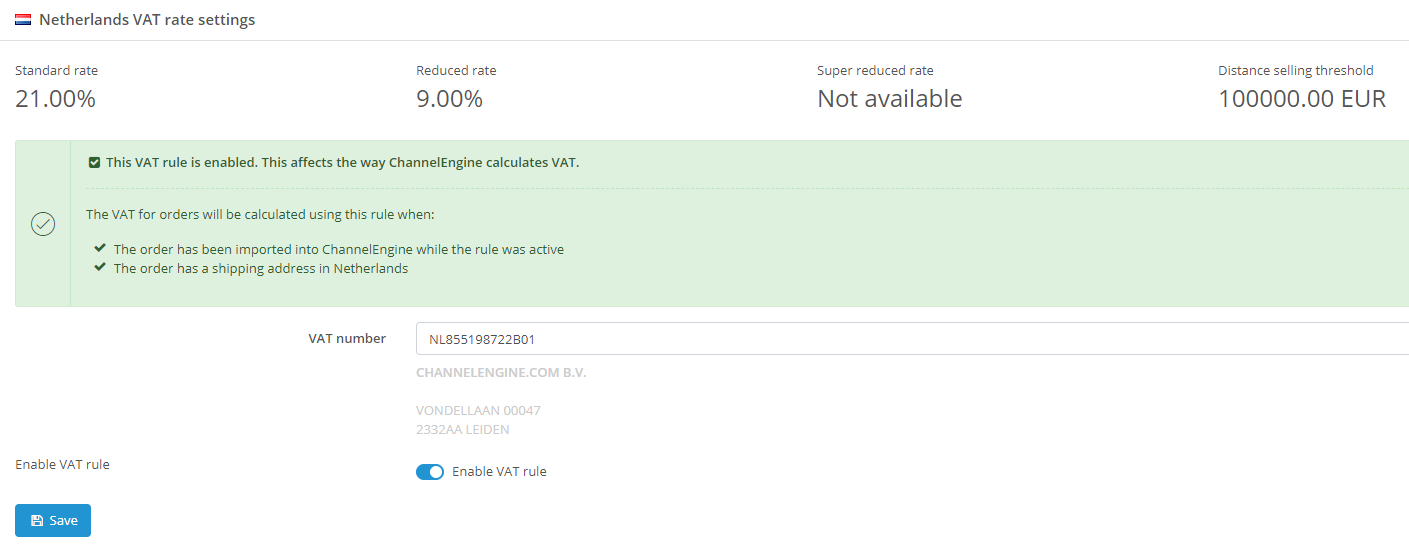Screen dimensions: 1409x549
Task: Click 'Enable VAT rule' text beside the switch
Action: pos(499,472)
